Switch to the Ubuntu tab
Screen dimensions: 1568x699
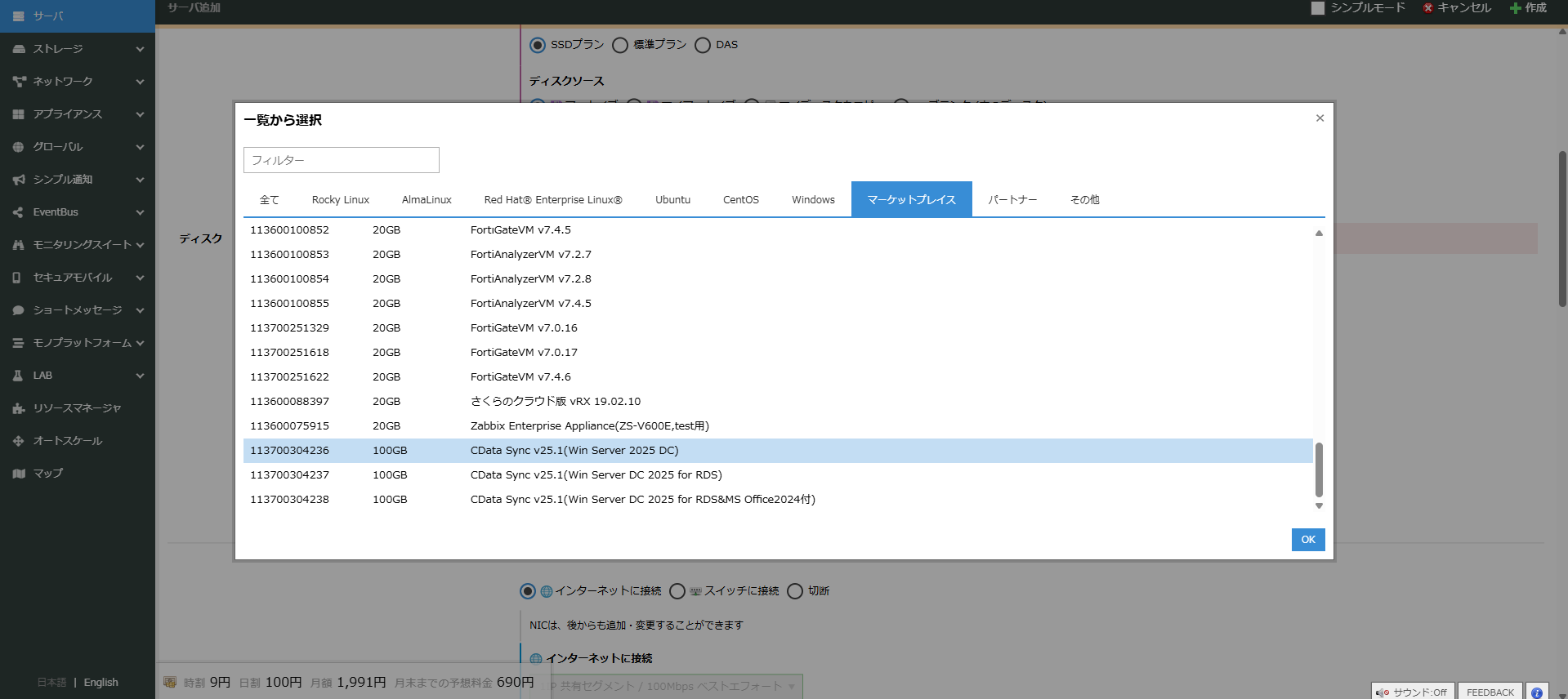(672, 200)
